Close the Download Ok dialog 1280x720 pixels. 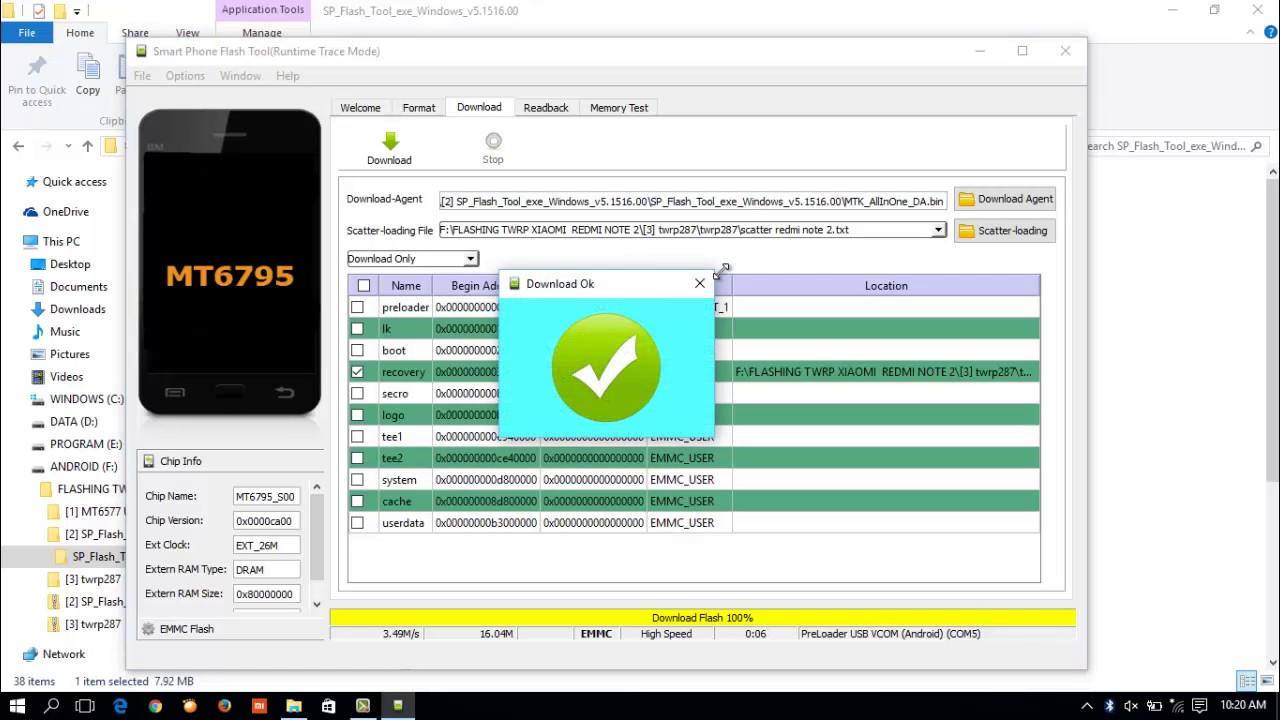pos(700,284)
